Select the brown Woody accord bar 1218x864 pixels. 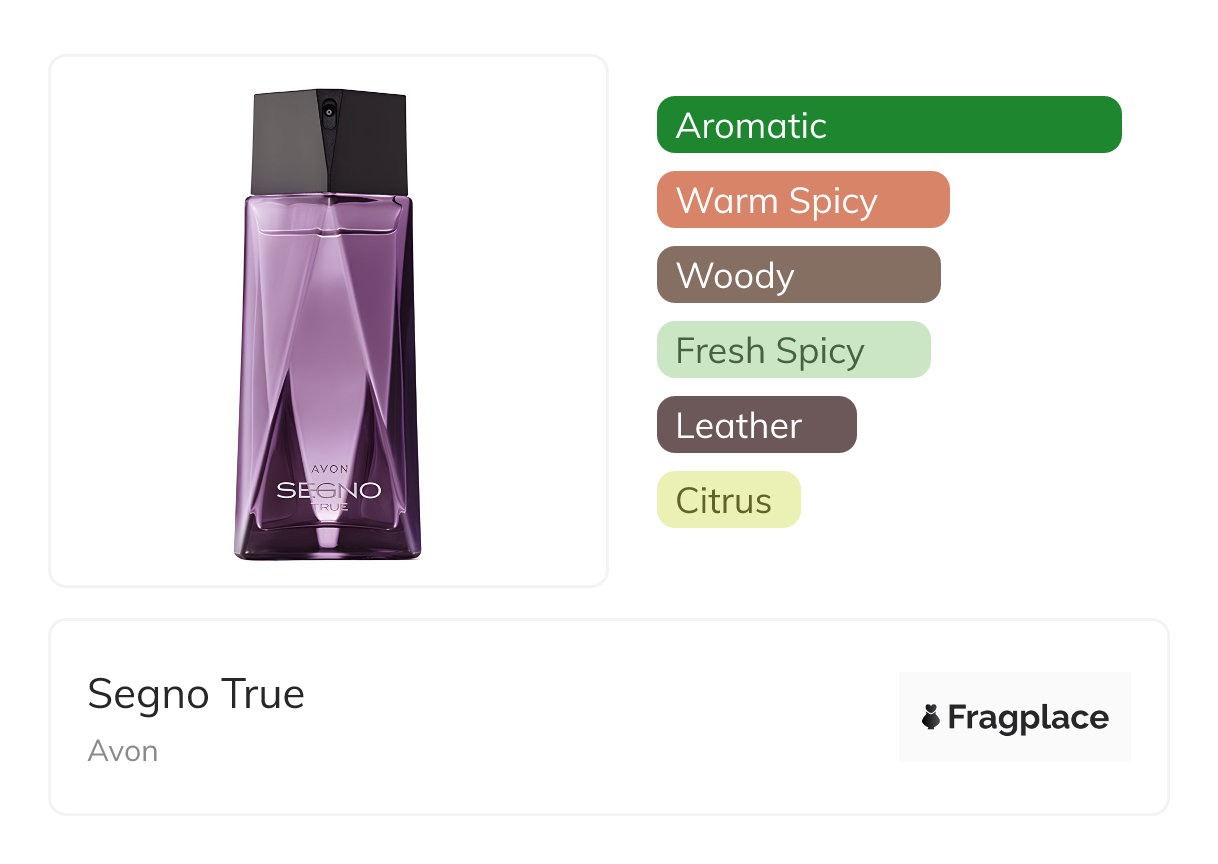798,275
